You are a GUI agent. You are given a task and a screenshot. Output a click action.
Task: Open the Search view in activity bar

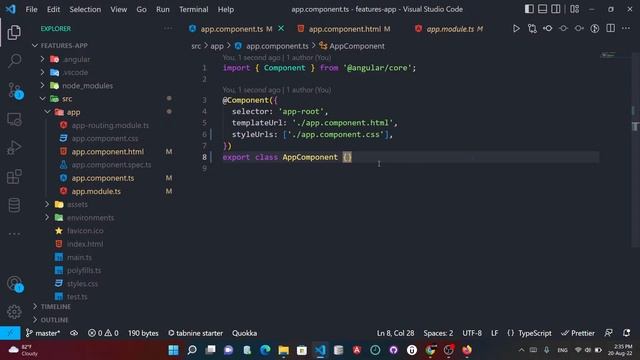click(14, 61)
